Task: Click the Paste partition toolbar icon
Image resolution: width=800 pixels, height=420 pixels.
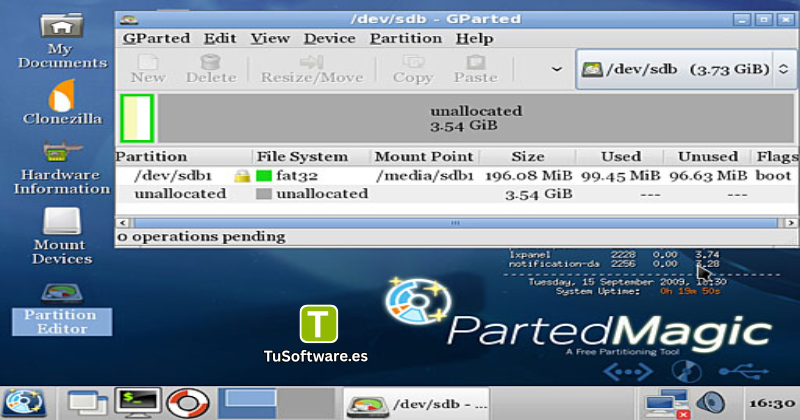Action: pyautogui.click(x=476, y=69)
